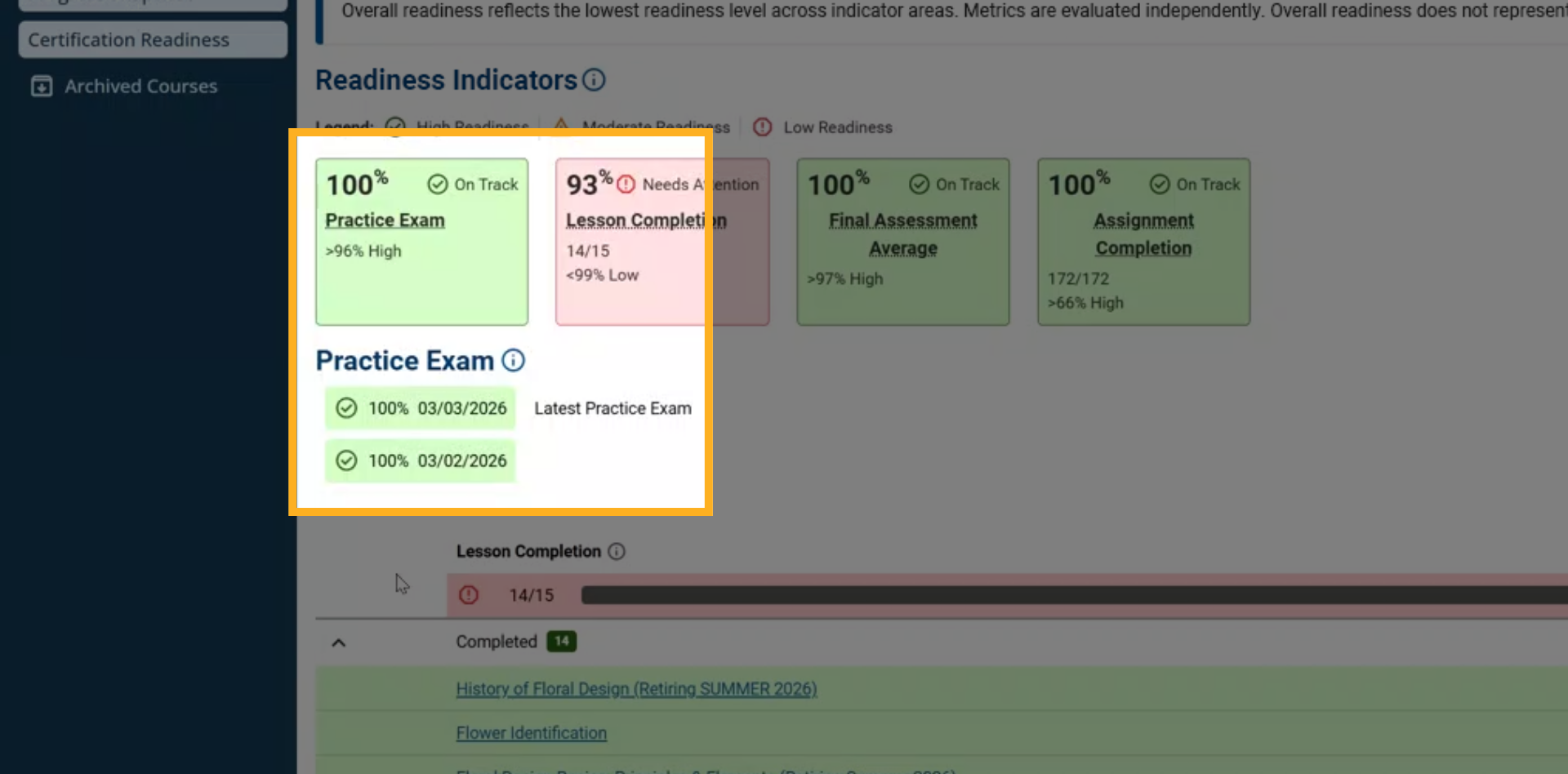
Task: Open the Lesson Completion card link
Action: 646,220
